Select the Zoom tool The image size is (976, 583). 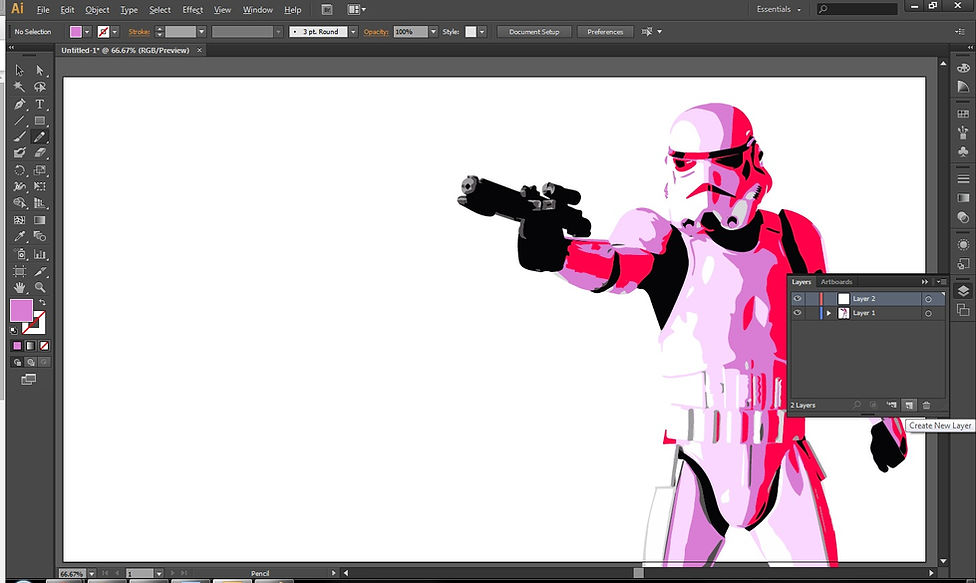[x=40, y=287]
